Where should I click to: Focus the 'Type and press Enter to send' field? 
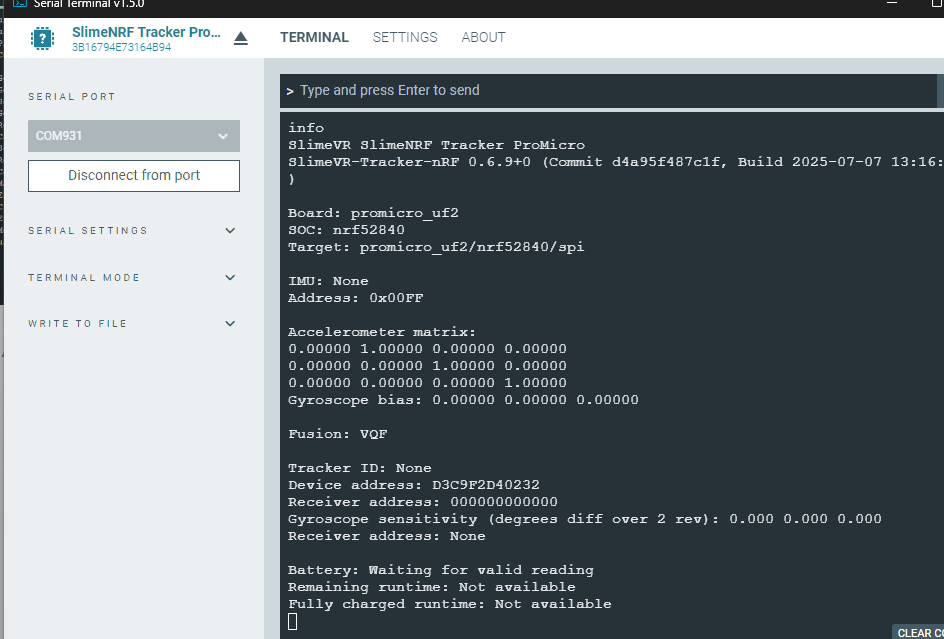pos(608,91)
